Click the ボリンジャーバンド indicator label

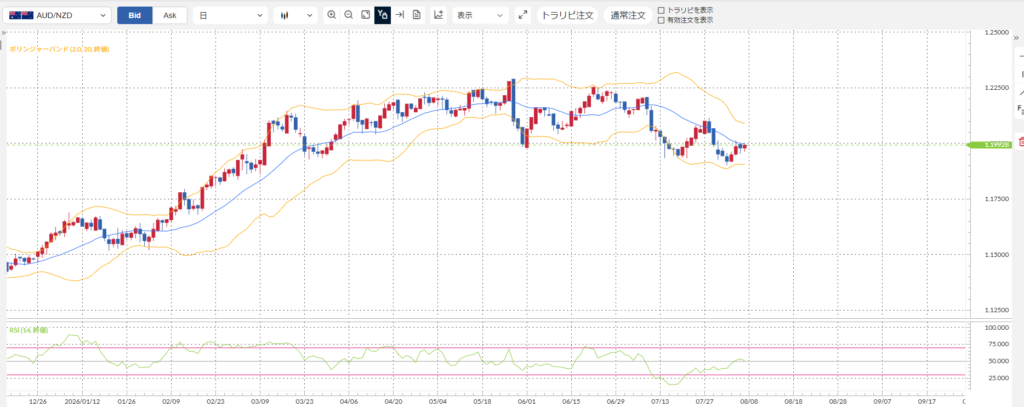coord(59,48)
